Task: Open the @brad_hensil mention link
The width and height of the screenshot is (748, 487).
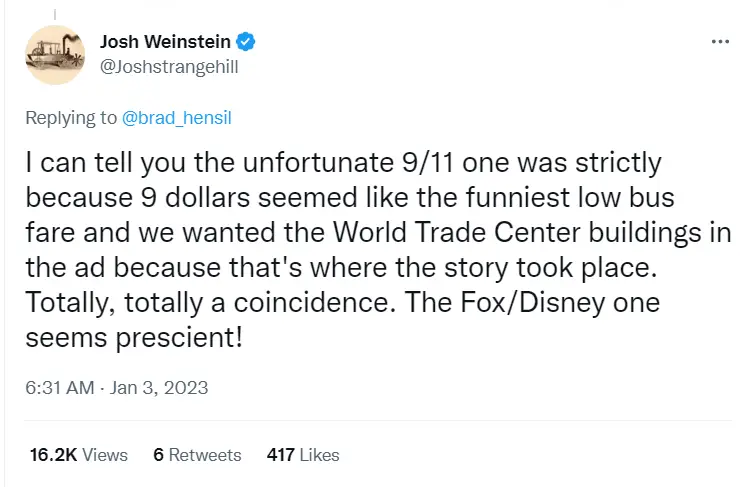Action: click(x=177, y=117)
